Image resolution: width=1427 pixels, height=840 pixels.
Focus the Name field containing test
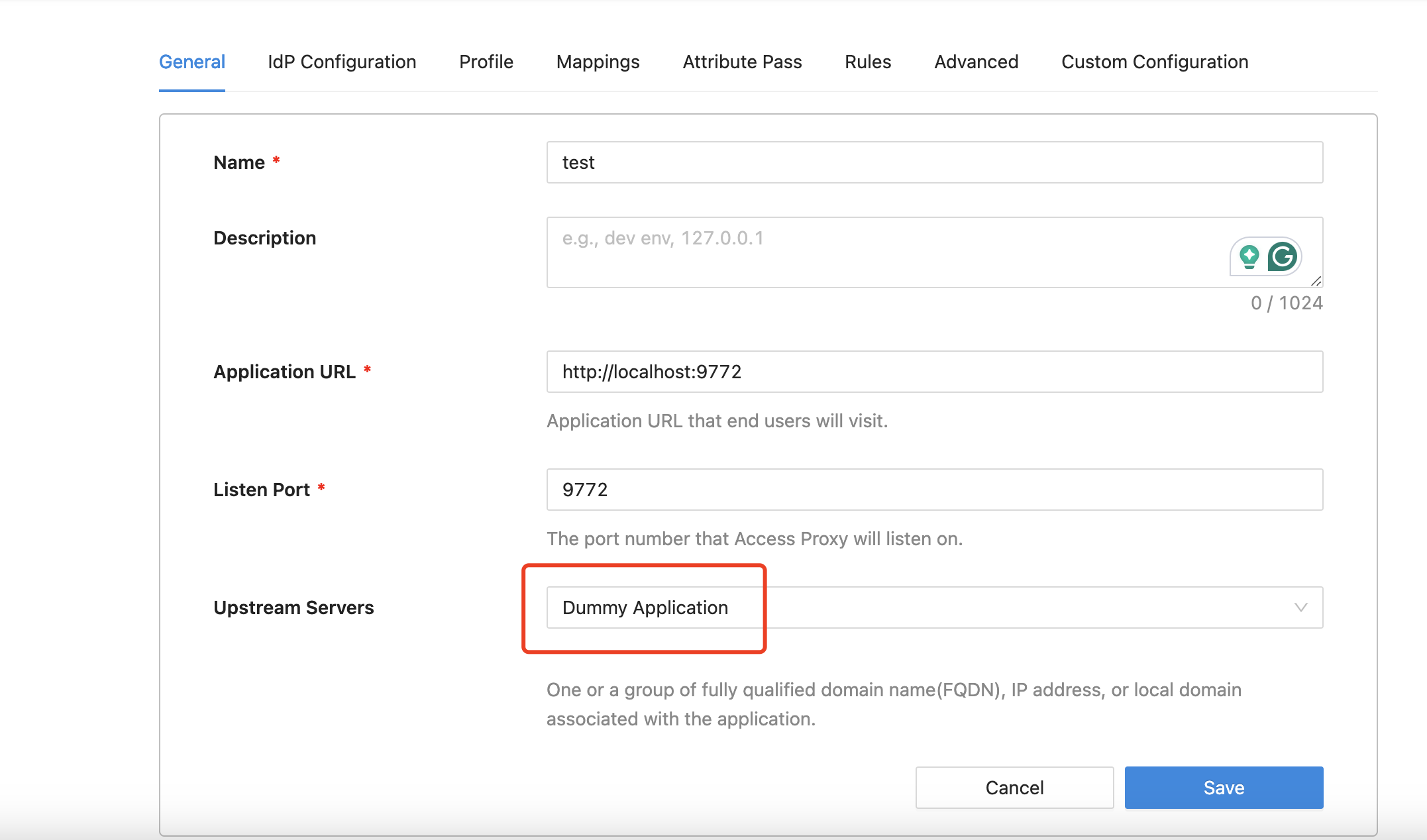click(x=934, y=162)
